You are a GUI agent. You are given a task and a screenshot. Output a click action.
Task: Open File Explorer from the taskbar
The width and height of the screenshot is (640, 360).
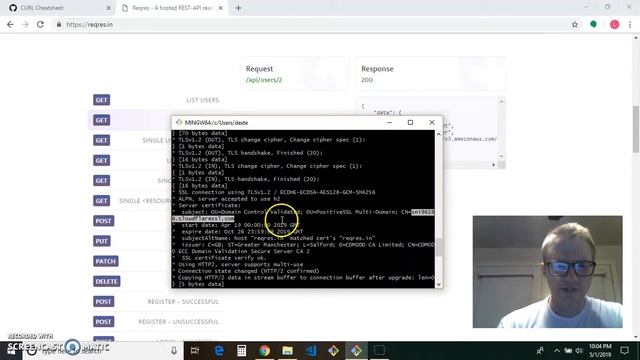287,351
